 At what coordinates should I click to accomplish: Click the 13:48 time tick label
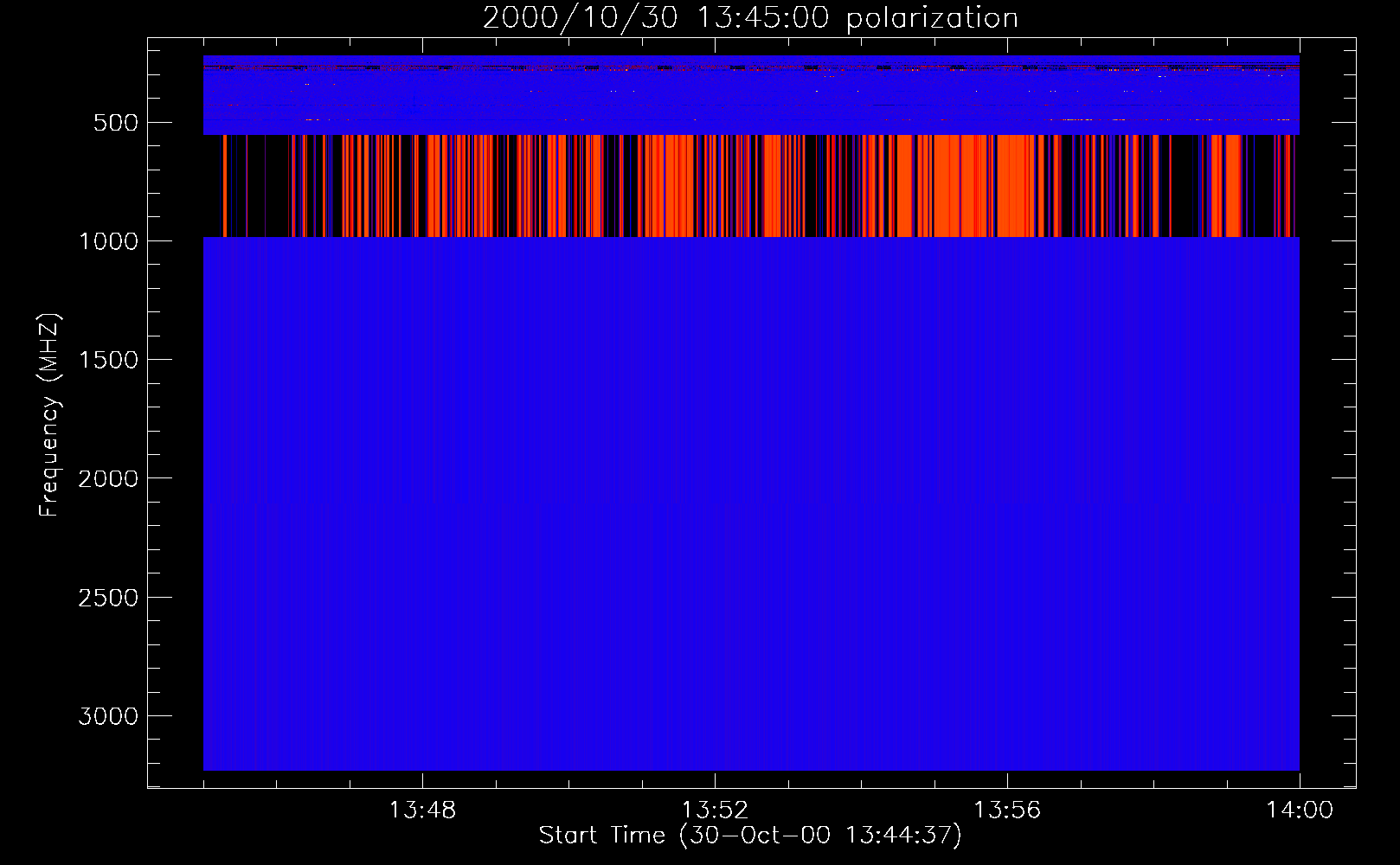pyautogui.click(x=422, y=811)
